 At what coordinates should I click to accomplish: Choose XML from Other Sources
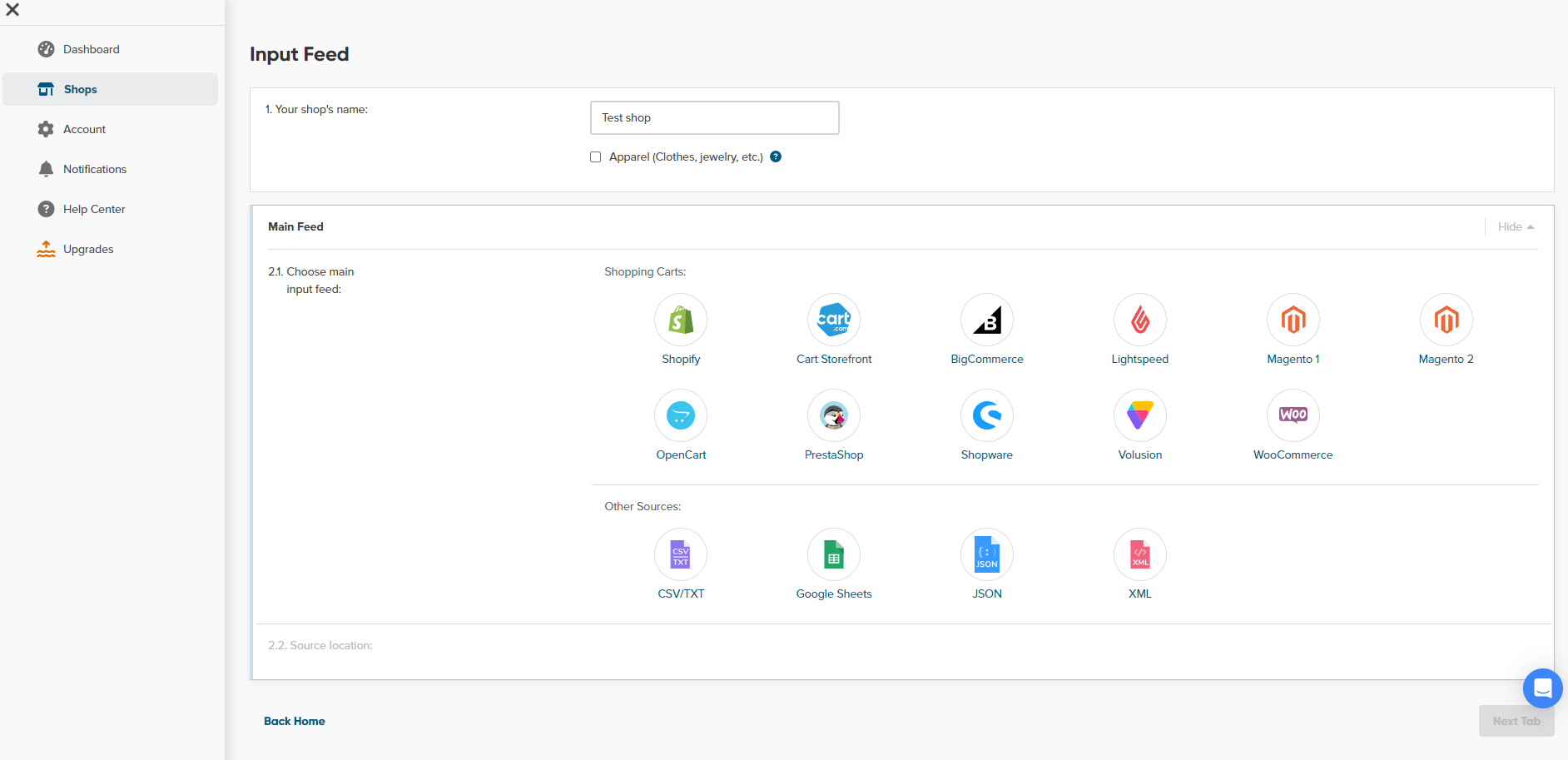click(1139, 554)
